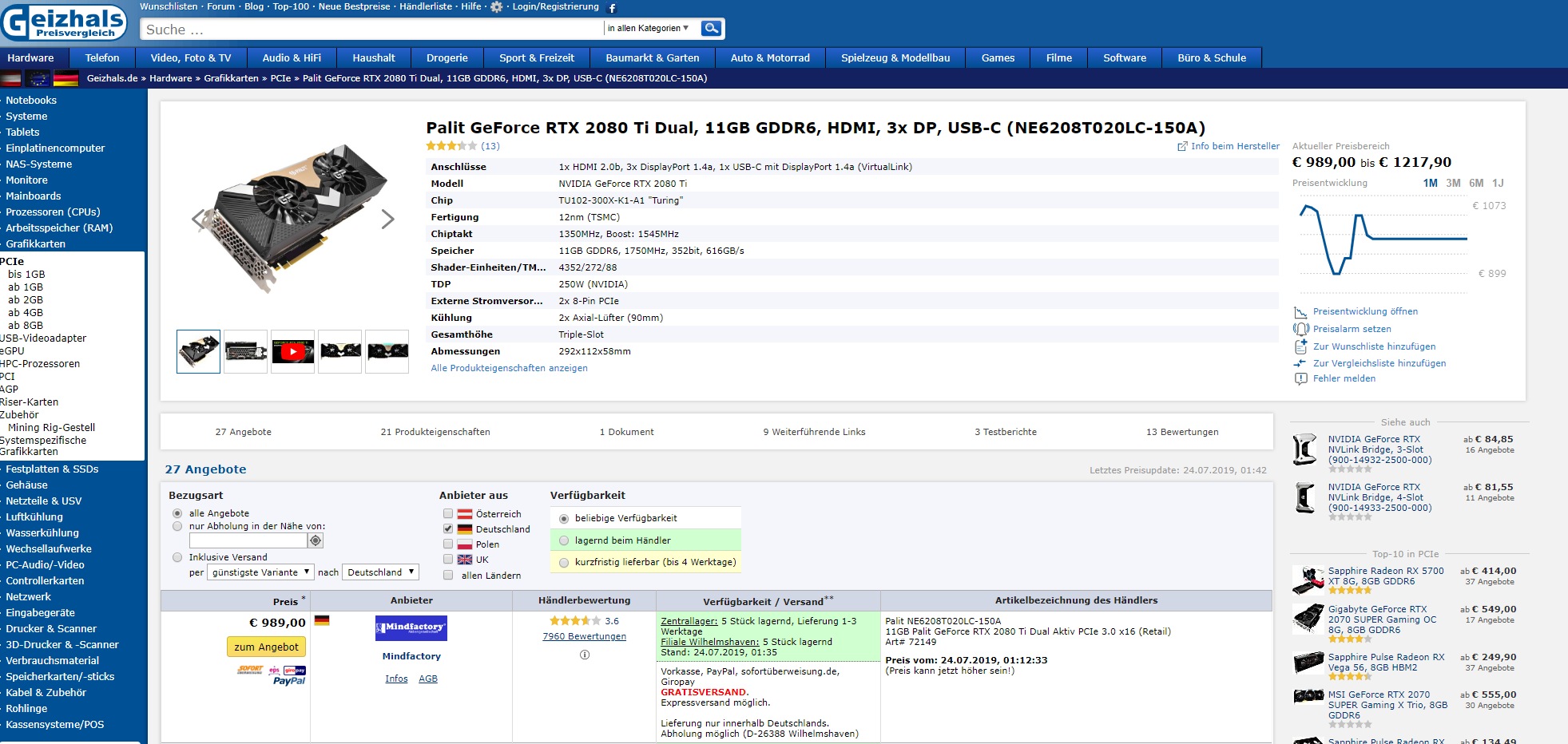Open Mindfactory 'AGB' link
This screenshot has height=744, width=1568.
click(x=428, y=679)
